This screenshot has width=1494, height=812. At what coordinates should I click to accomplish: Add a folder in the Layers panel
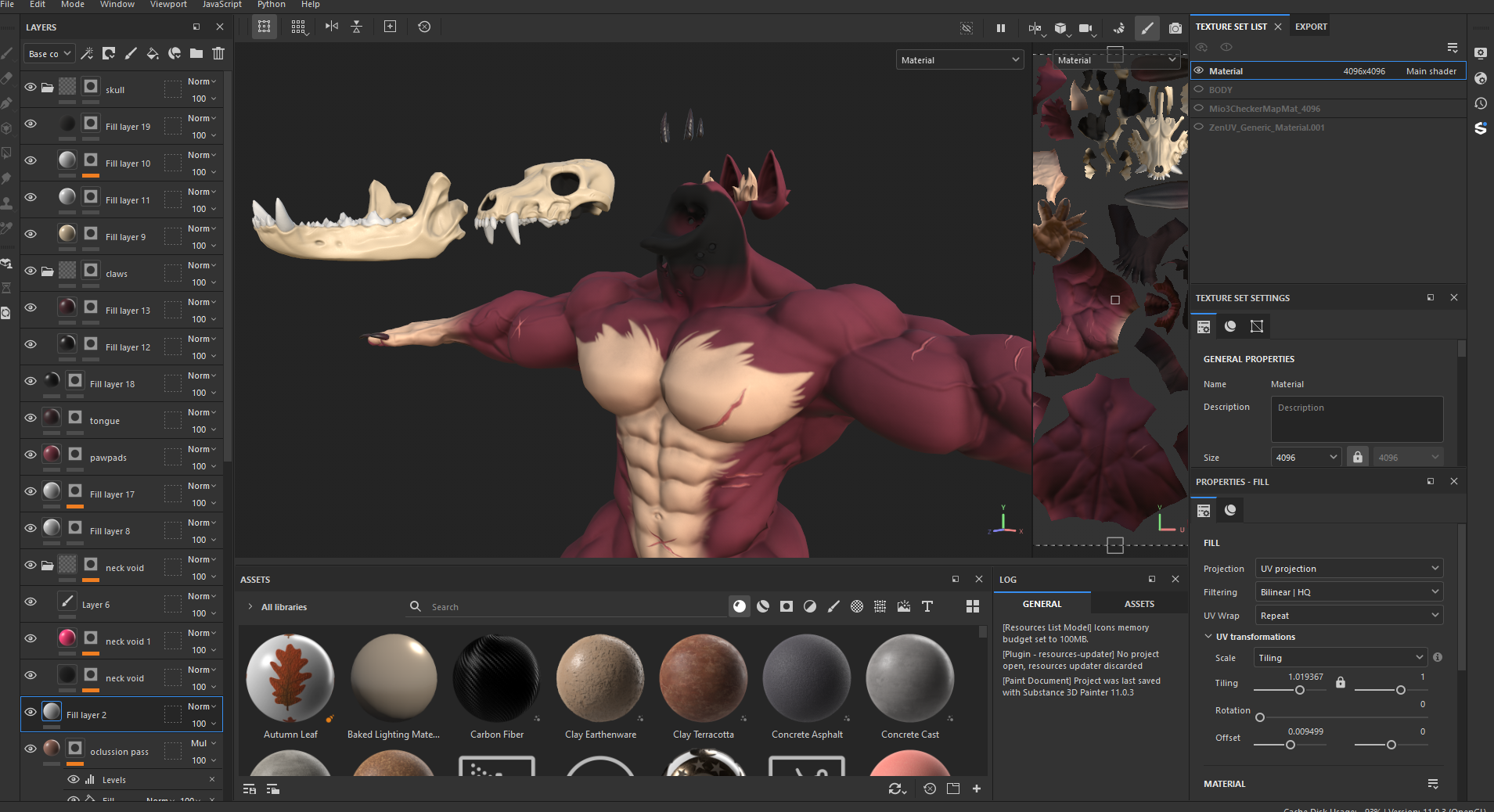click(x=196, y=53)
